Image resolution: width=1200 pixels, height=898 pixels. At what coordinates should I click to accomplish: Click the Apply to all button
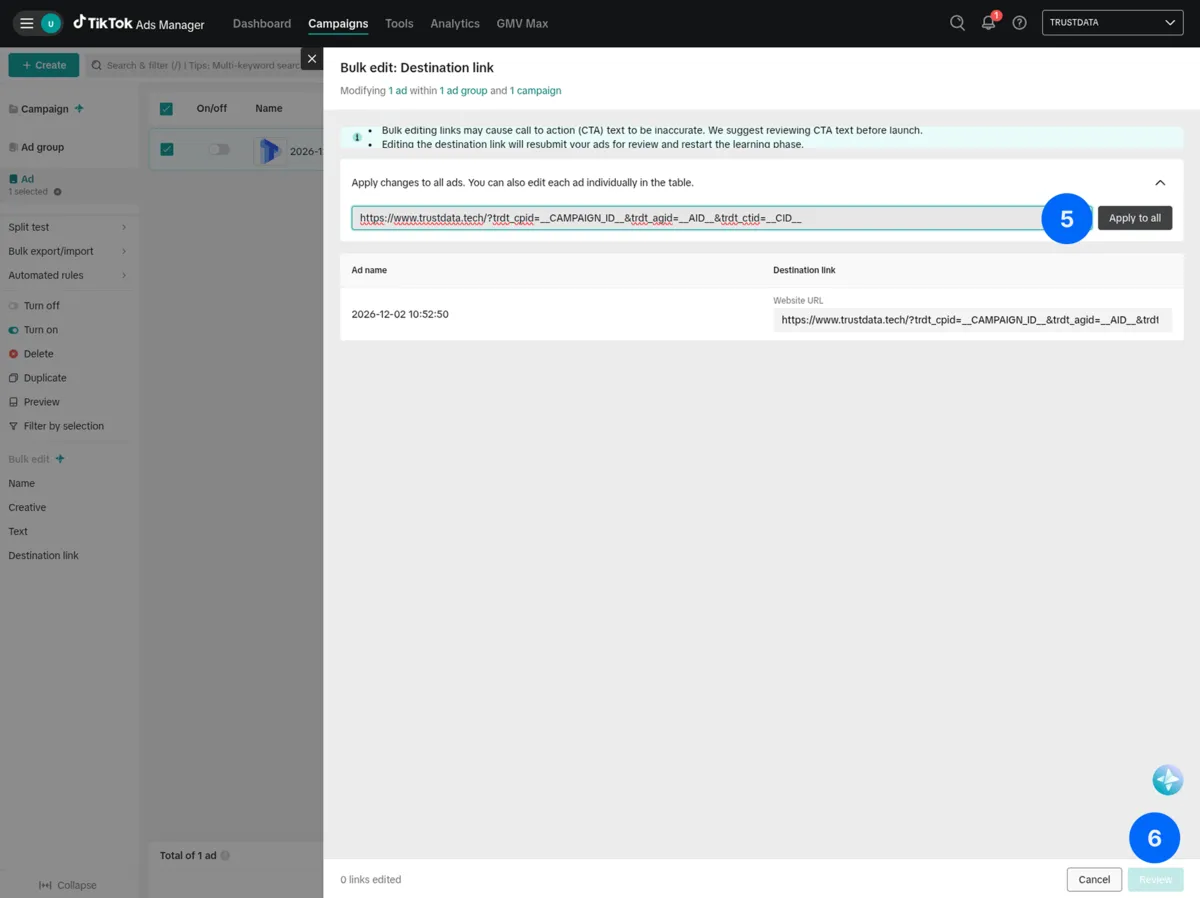coord(1135,217)
